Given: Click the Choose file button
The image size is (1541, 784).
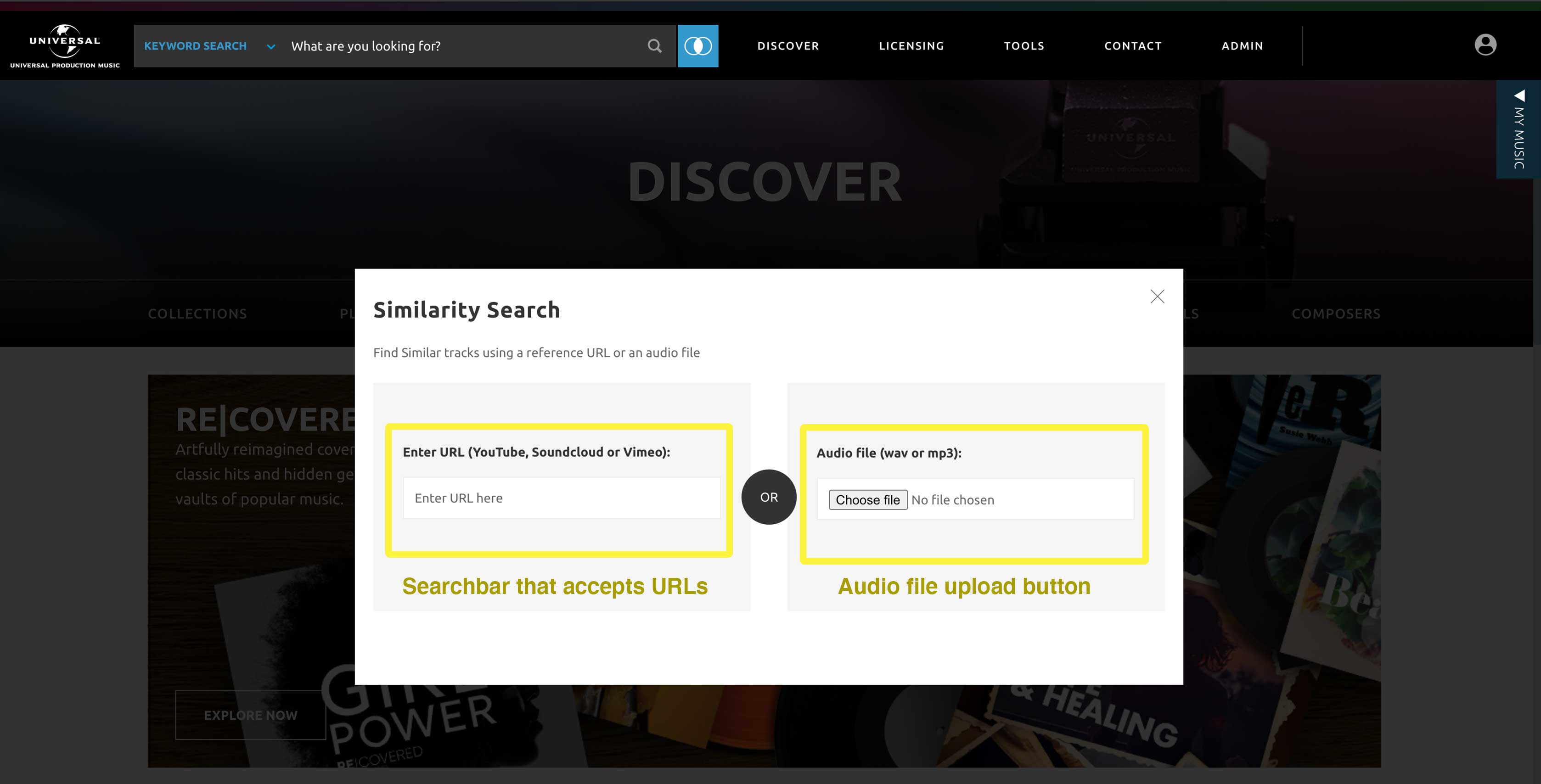Looking at the screenshot, I should pos(867,500).
